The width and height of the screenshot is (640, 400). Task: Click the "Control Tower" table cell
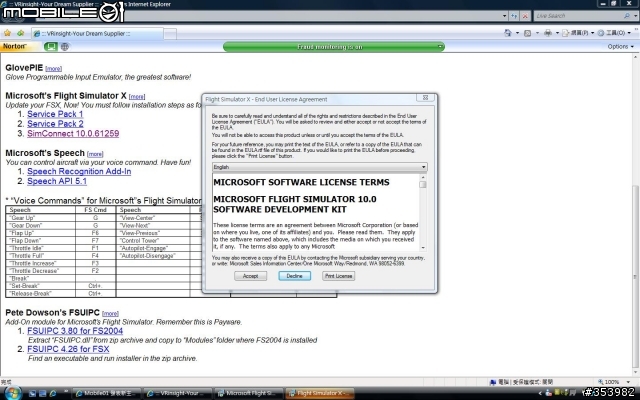coord(153,240)
